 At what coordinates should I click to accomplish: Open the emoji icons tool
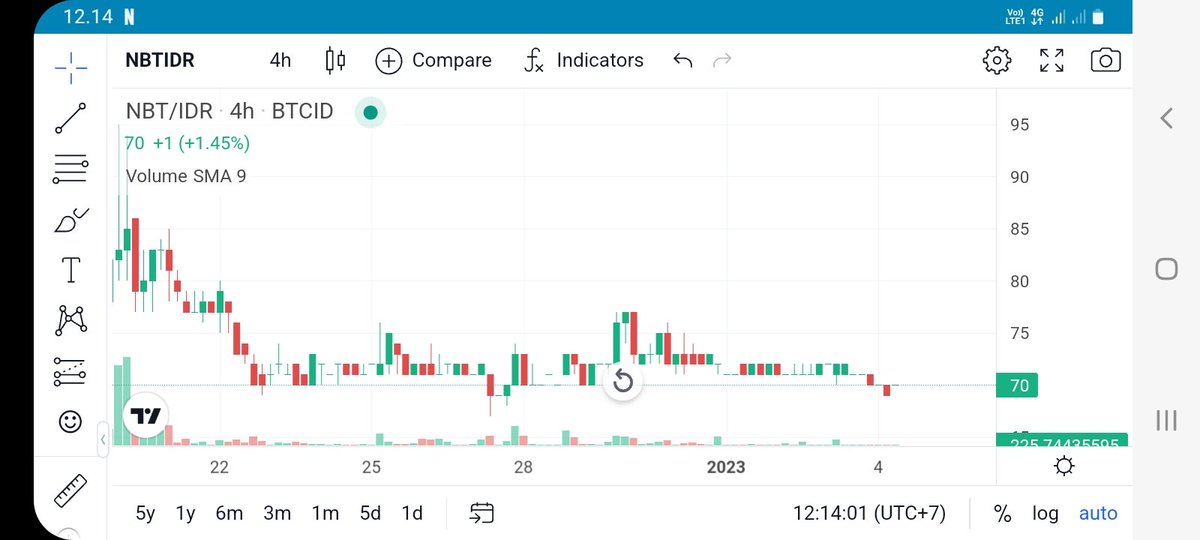click(70, 422)
